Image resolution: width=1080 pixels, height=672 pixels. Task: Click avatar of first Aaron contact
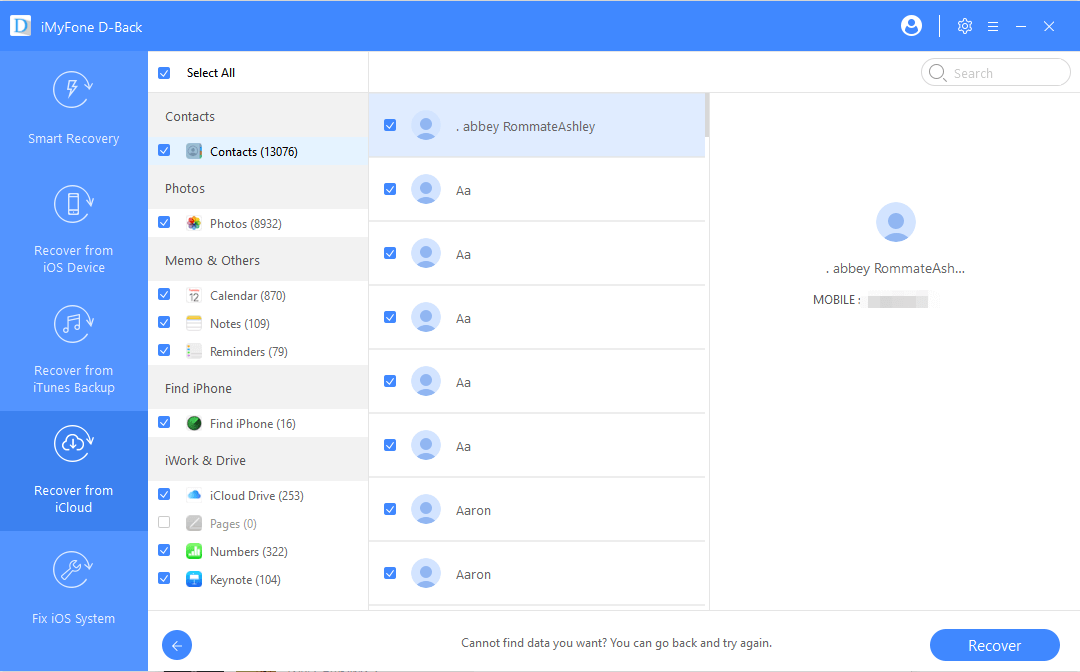(426, 510)
